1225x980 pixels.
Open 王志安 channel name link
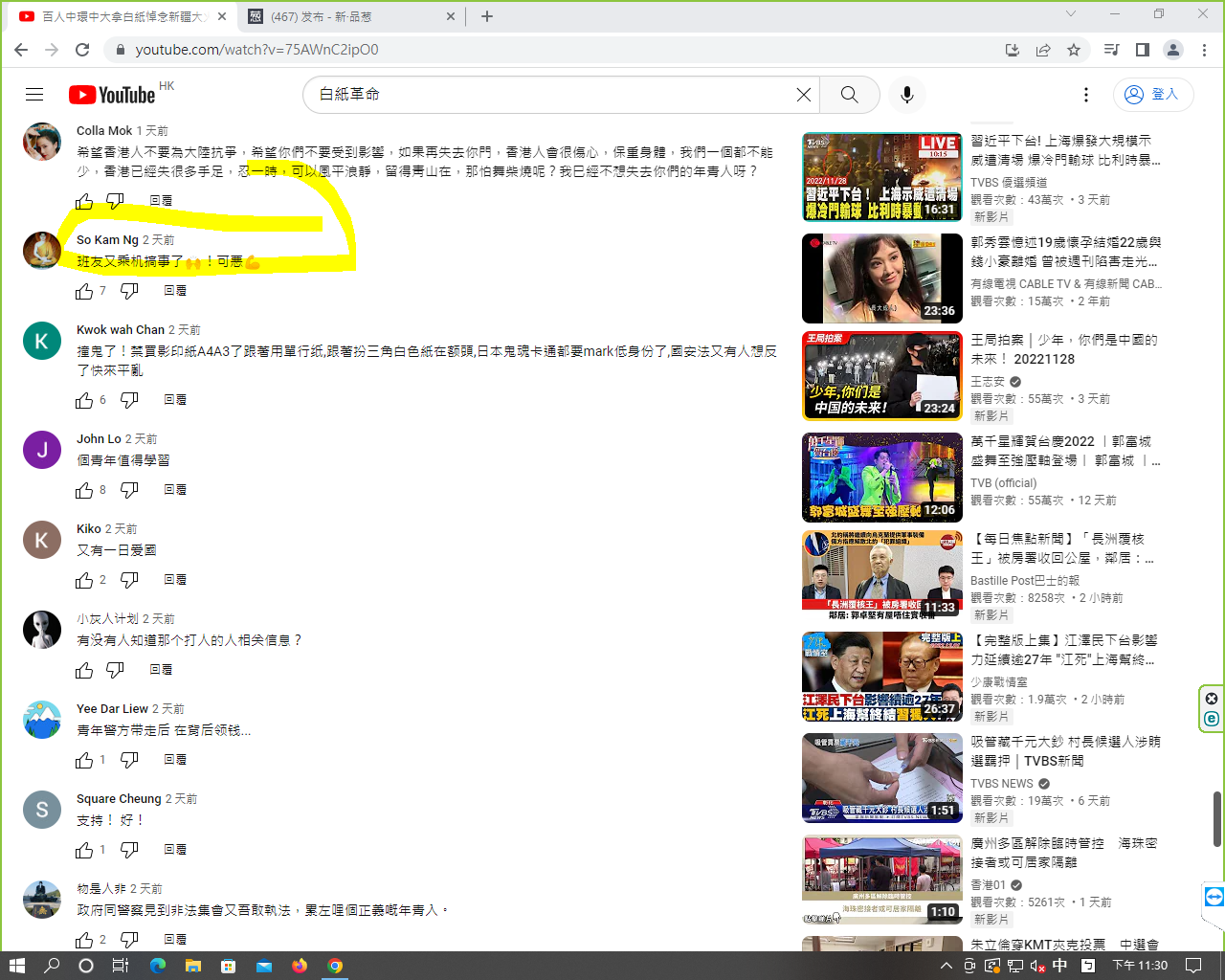988,382
